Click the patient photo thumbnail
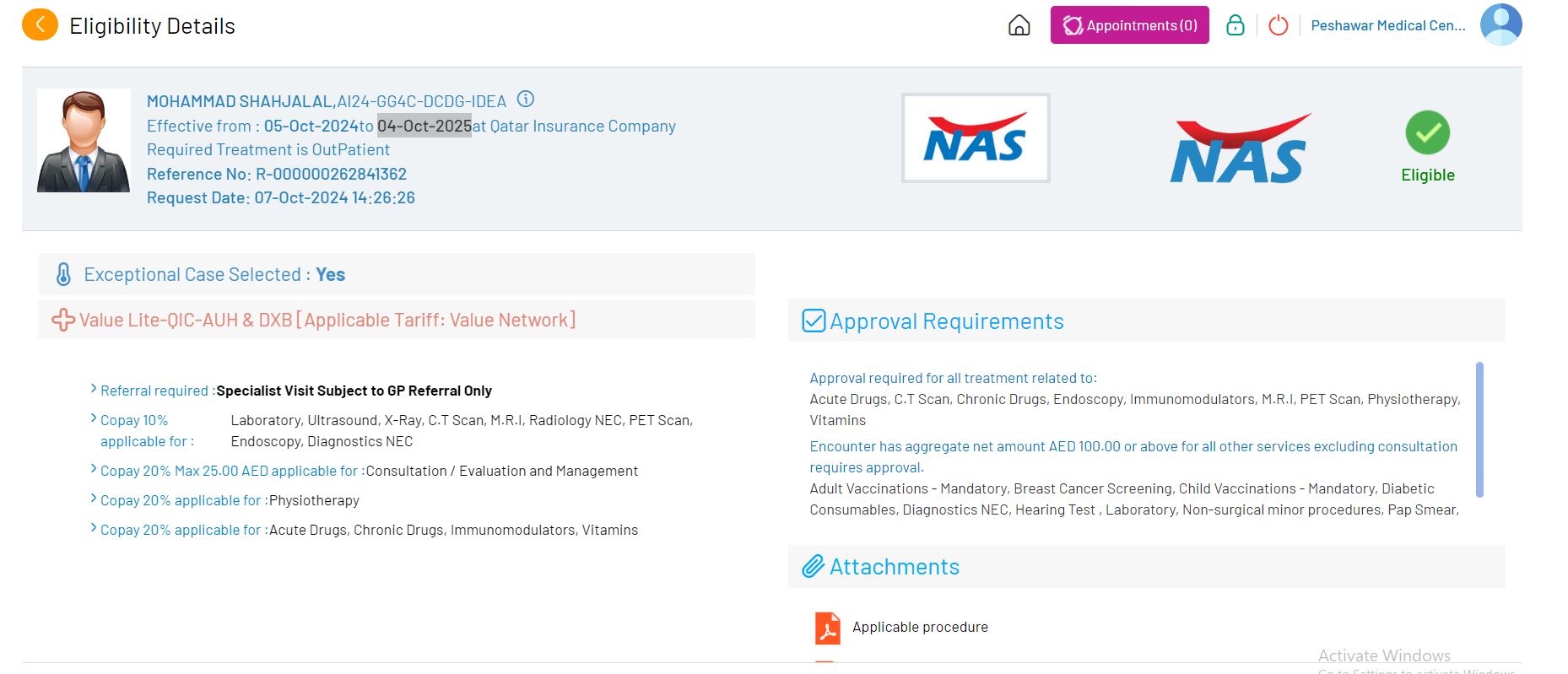Screen dimensions: 1568x674 click(84, 141)
